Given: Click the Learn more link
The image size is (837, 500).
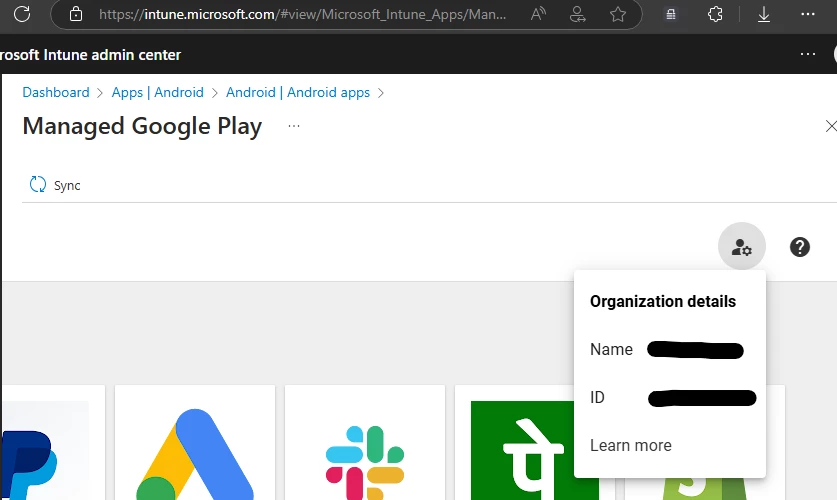Looking at the screenshot, I should click(630, 445).
